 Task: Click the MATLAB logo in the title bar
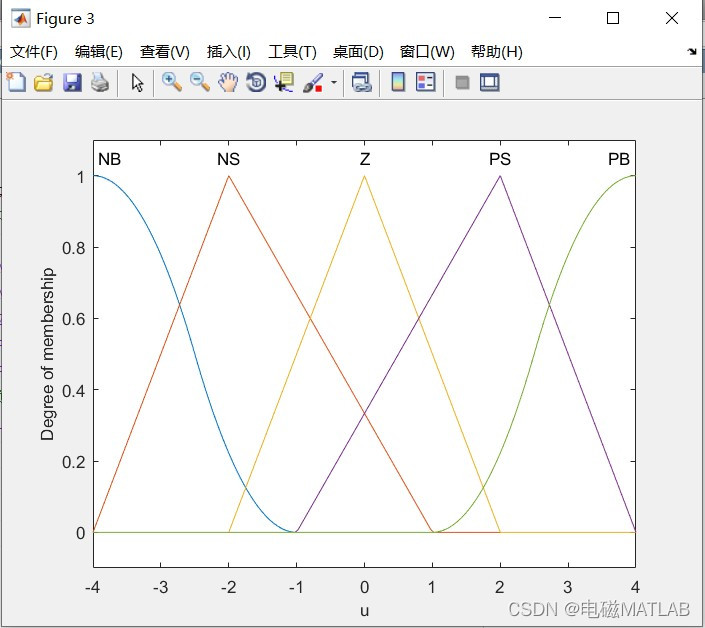[x=21, y=18]
